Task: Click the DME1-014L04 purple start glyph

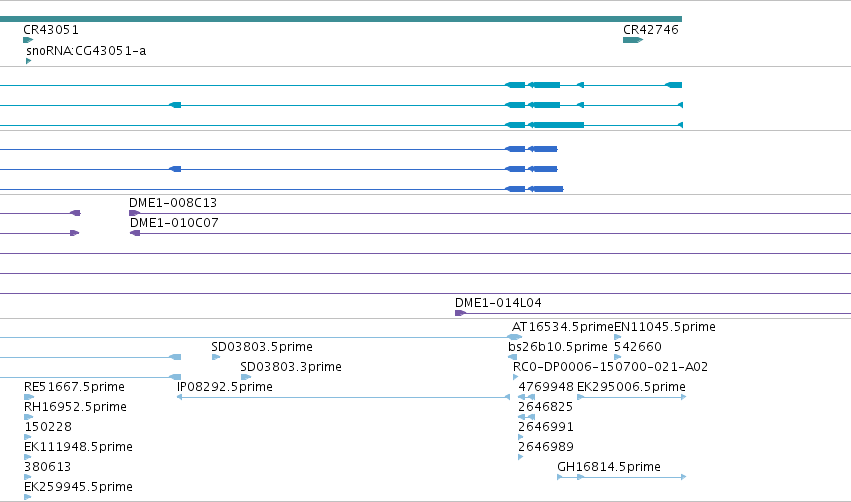Action: (x=460, y=313)
